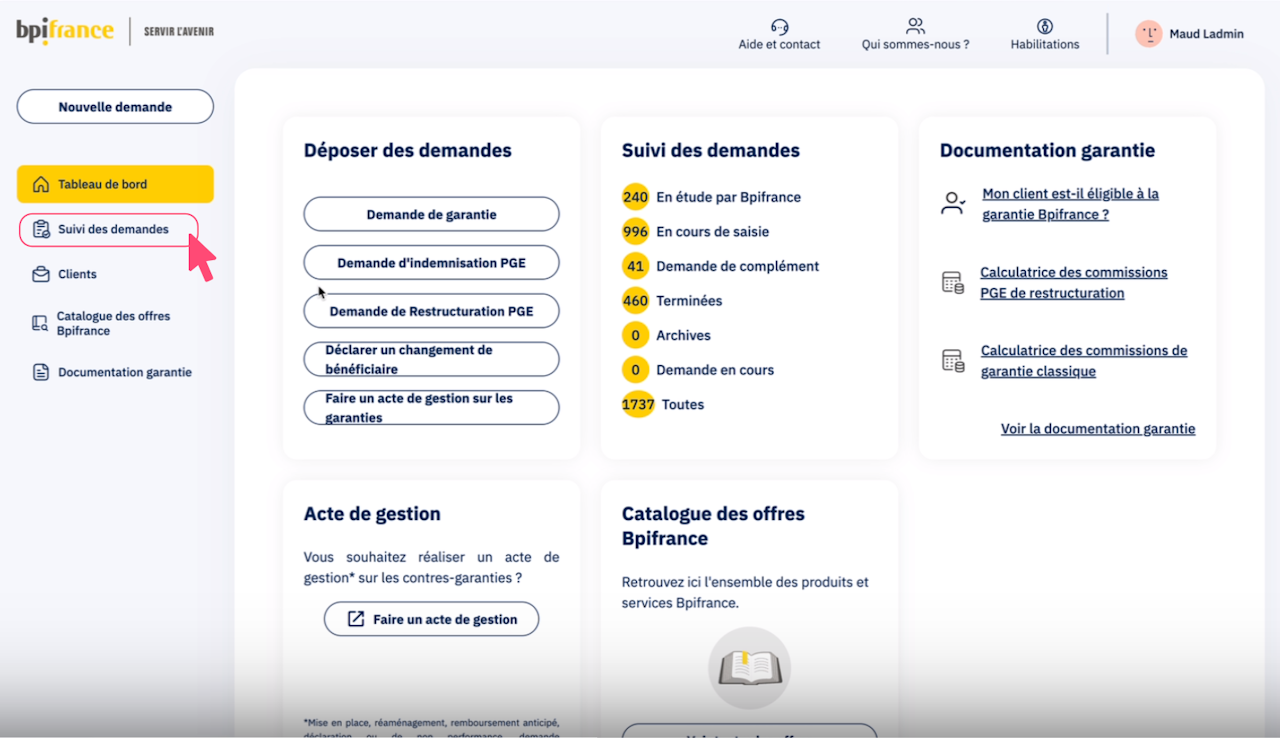Image resolution: width=1280 pixels, height=738 pixels.
Task: Click the Documentation garantie sidebar document icon
Action: click(41, 372)
